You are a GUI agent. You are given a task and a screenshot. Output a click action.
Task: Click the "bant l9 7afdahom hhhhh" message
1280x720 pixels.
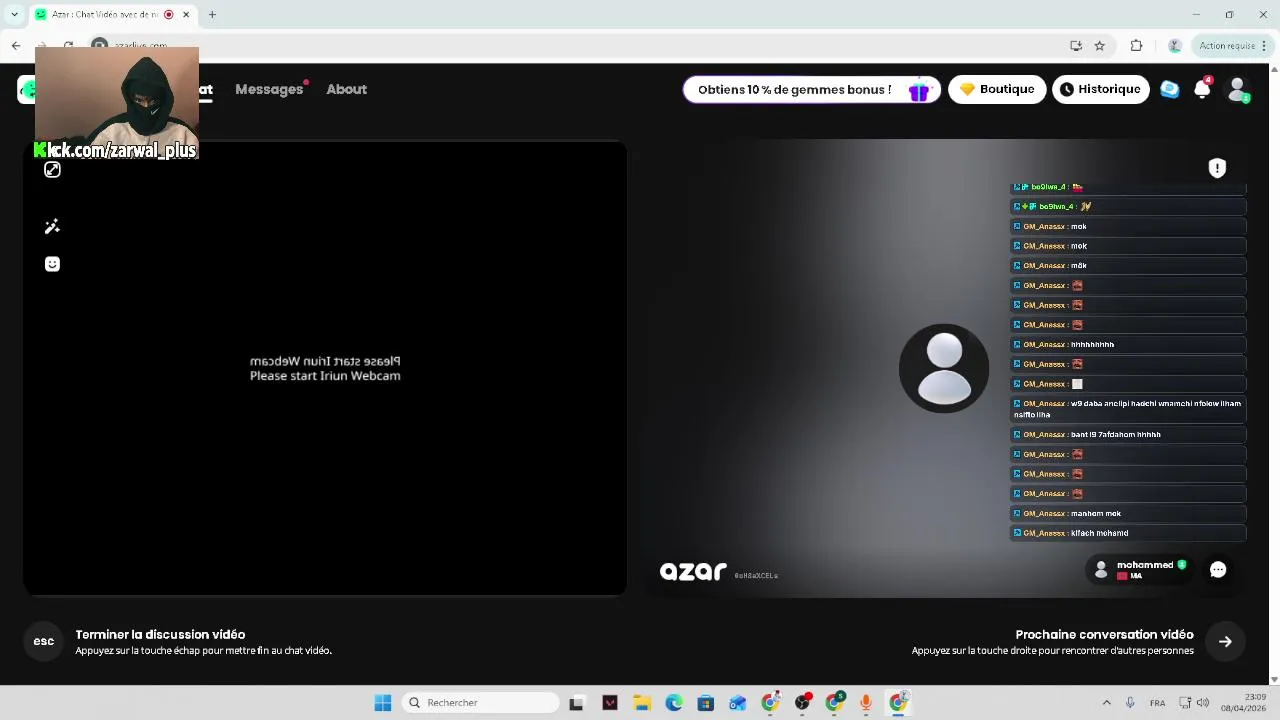pyautogui.click(x=1128, y=434)
